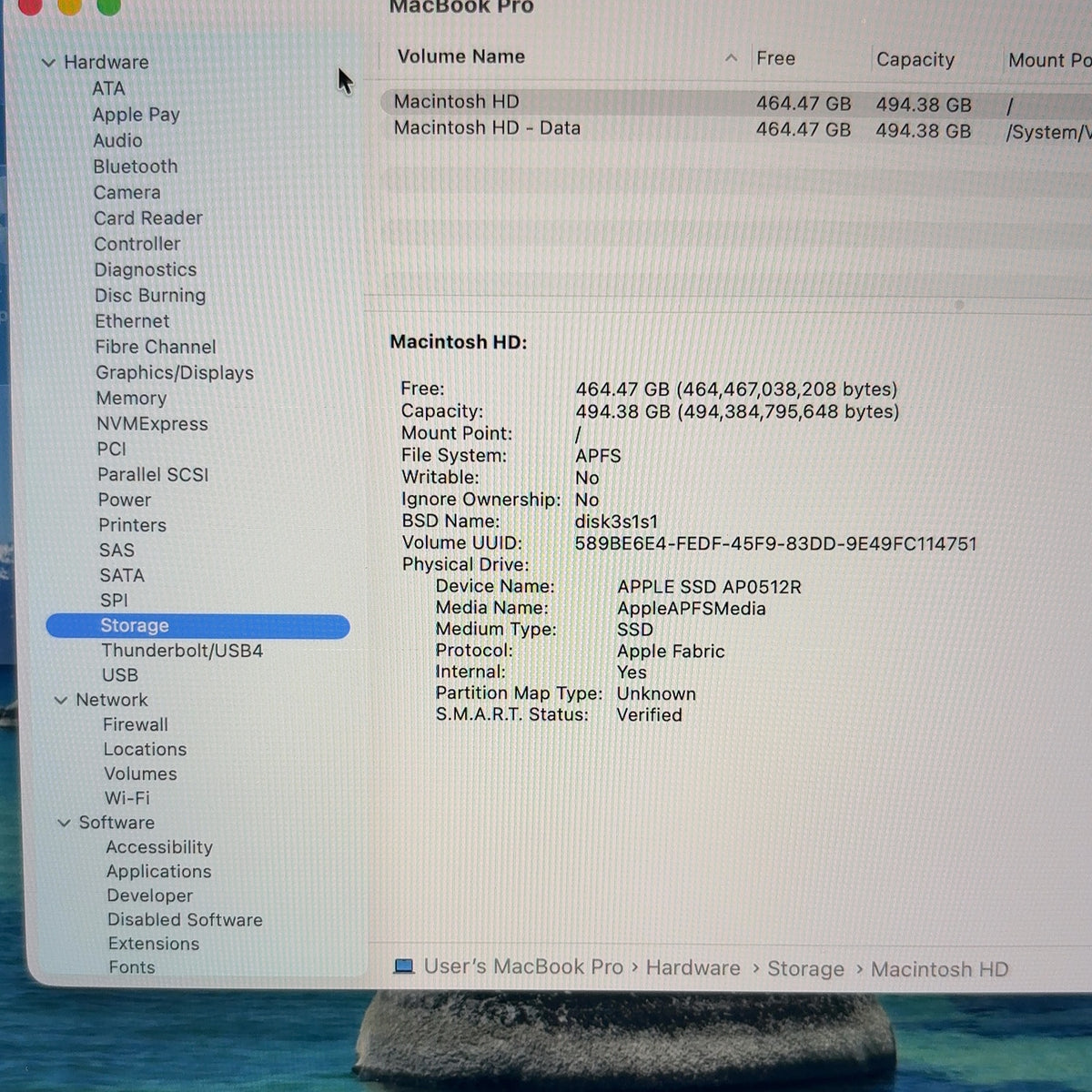Collapse the Network section chevron

coord(61,701)
